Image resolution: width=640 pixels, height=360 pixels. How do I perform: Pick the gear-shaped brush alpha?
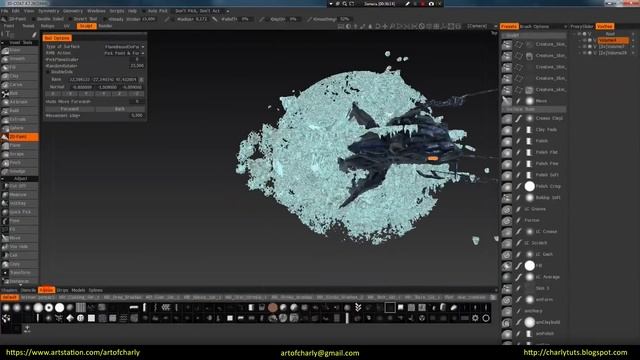pyautogui.click(x=475, y=318)
